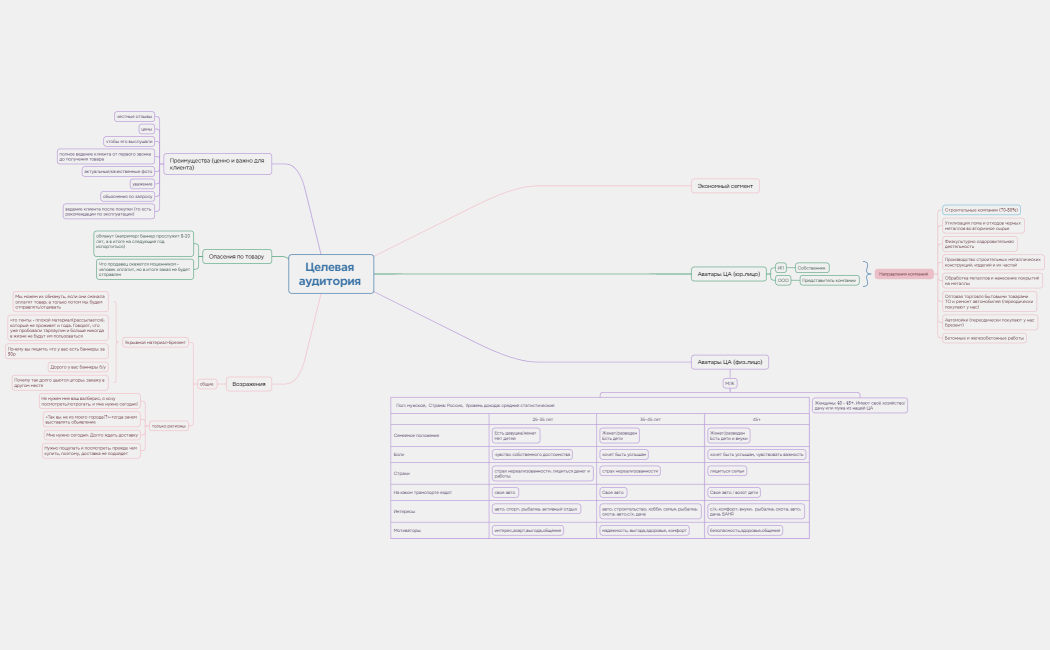Click the «Экономный сегмент» node
Viewport: 1050px width, 650px height.
click(x=726, y=186)
